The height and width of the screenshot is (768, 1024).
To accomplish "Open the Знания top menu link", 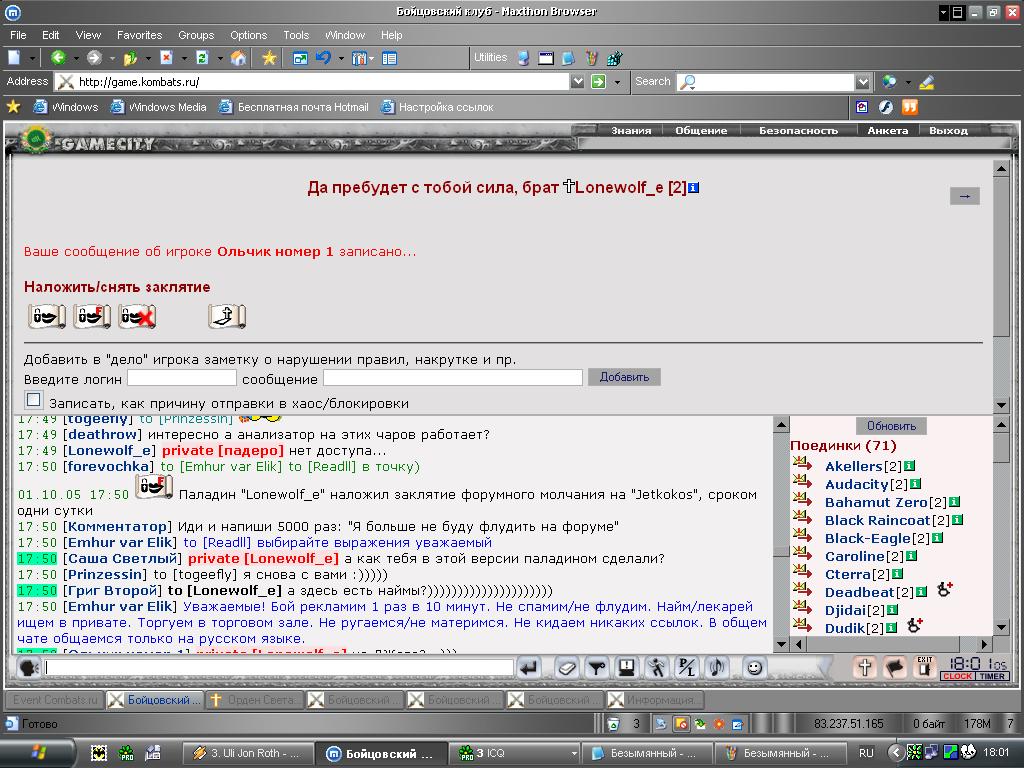I will pyautogui.click(x=631, y=131).
